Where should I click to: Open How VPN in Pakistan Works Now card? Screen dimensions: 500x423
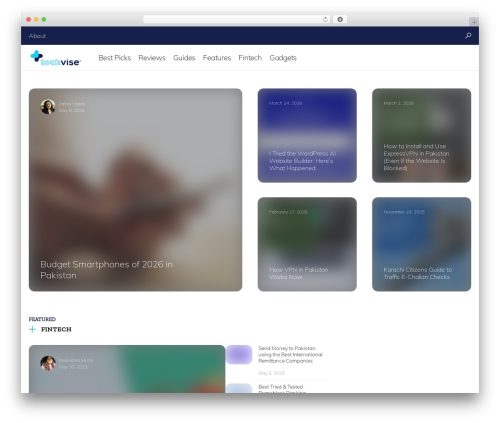pyautogui.click(x=307, y=244)
